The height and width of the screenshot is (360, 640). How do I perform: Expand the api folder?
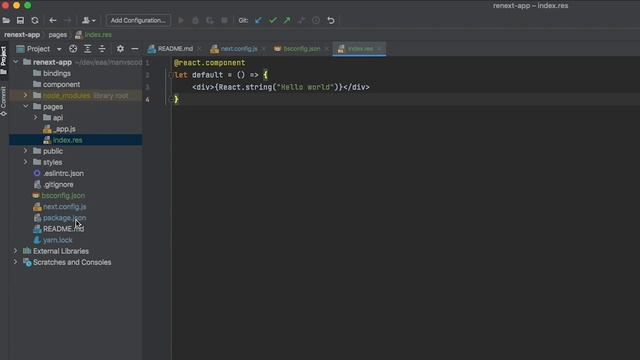[x=36, y=118]
